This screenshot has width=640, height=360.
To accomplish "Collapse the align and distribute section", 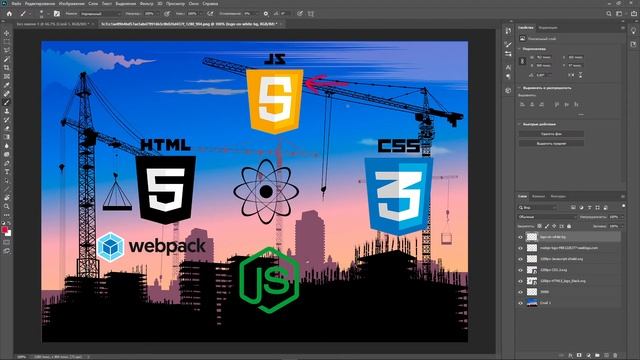I will pos(520,88).
